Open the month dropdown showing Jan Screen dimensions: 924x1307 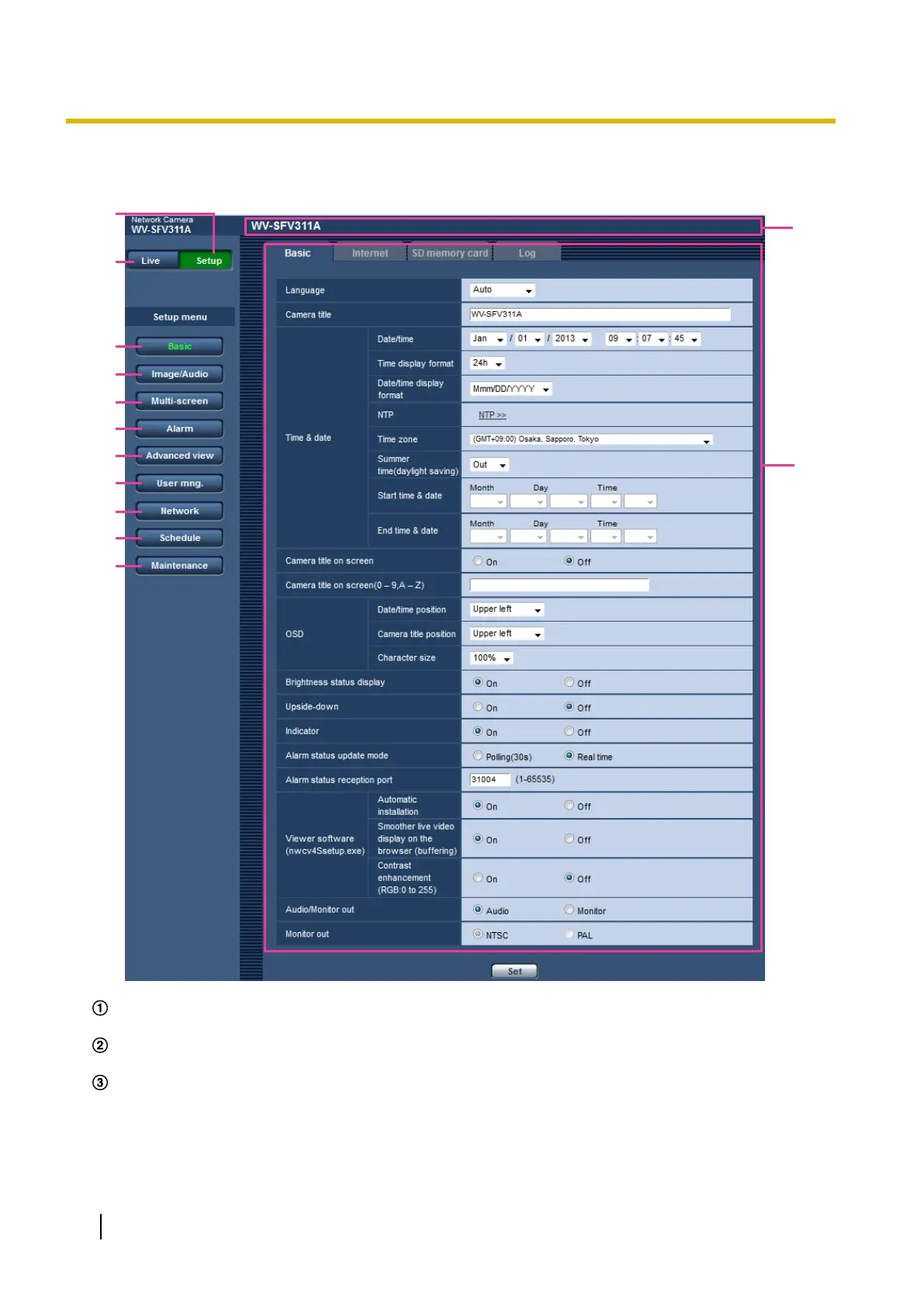[x=488, y=339]
